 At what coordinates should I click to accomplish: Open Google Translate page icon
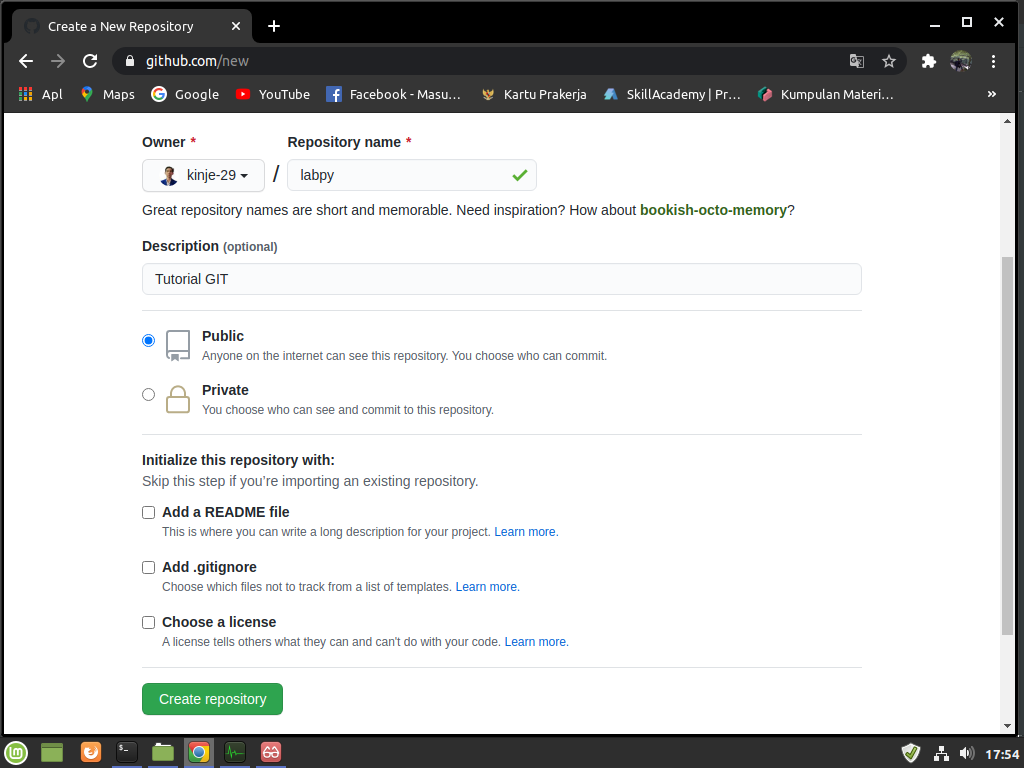pyautogui.click(x=857, y=61)
